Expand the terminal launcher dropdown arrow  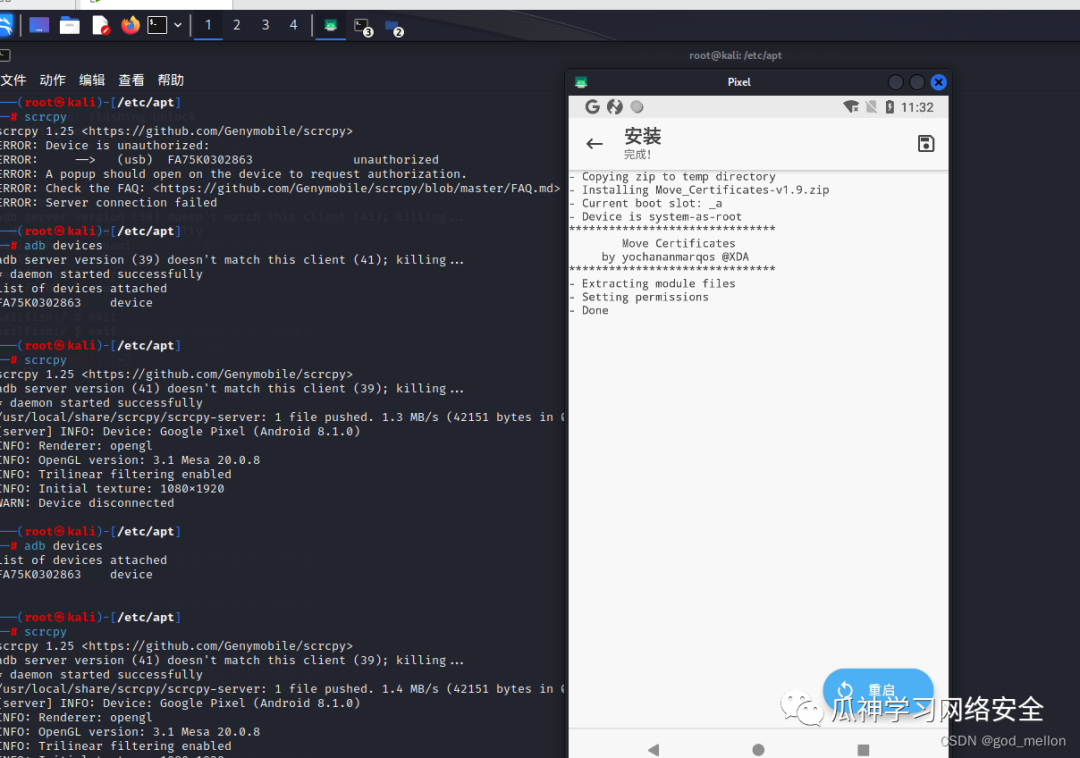tap(178, 25)
